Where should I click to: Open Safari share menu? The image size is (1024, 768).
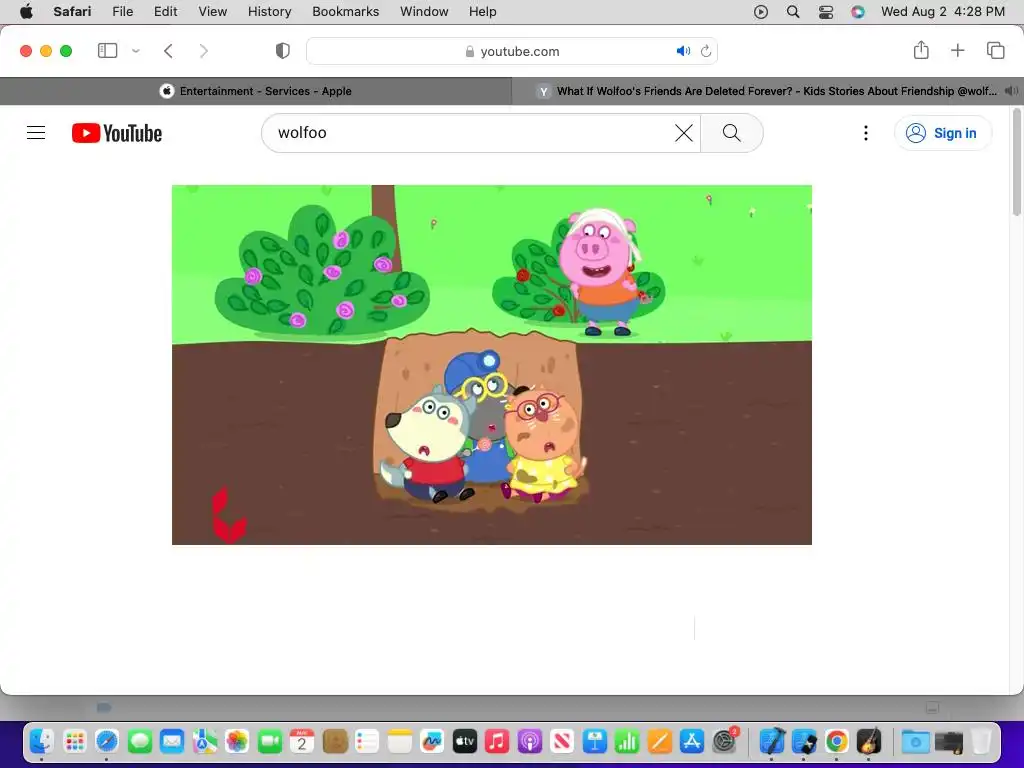tap(921, 50)
